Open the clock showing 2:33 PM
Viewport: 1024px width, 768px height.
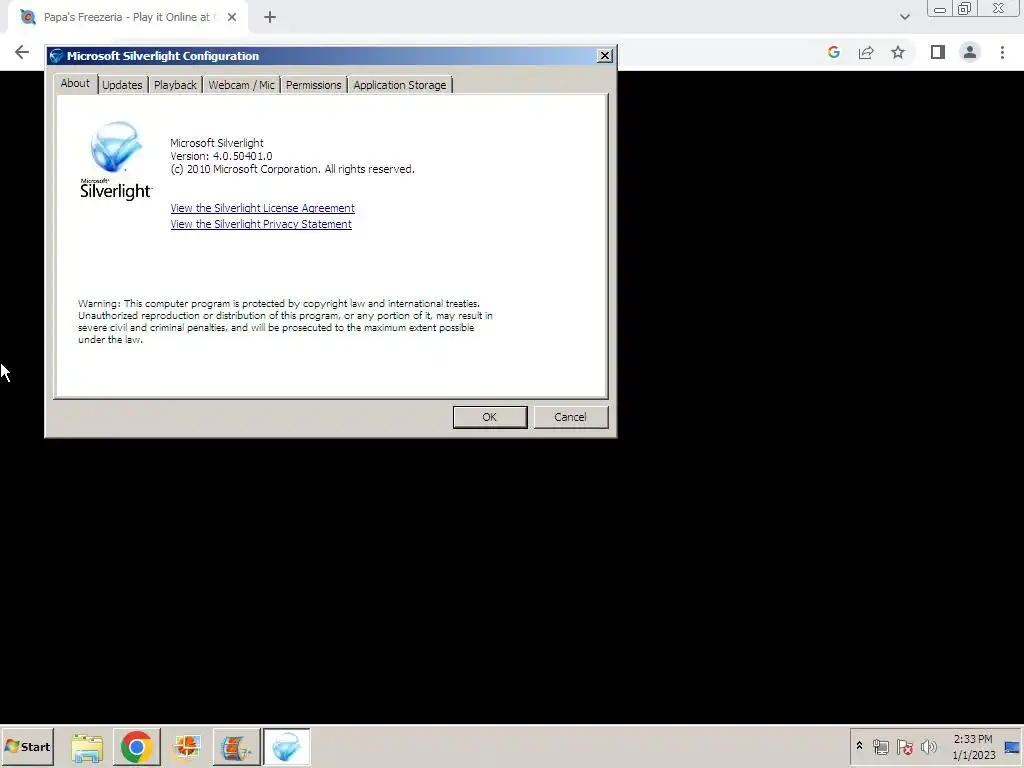[973, 747]
